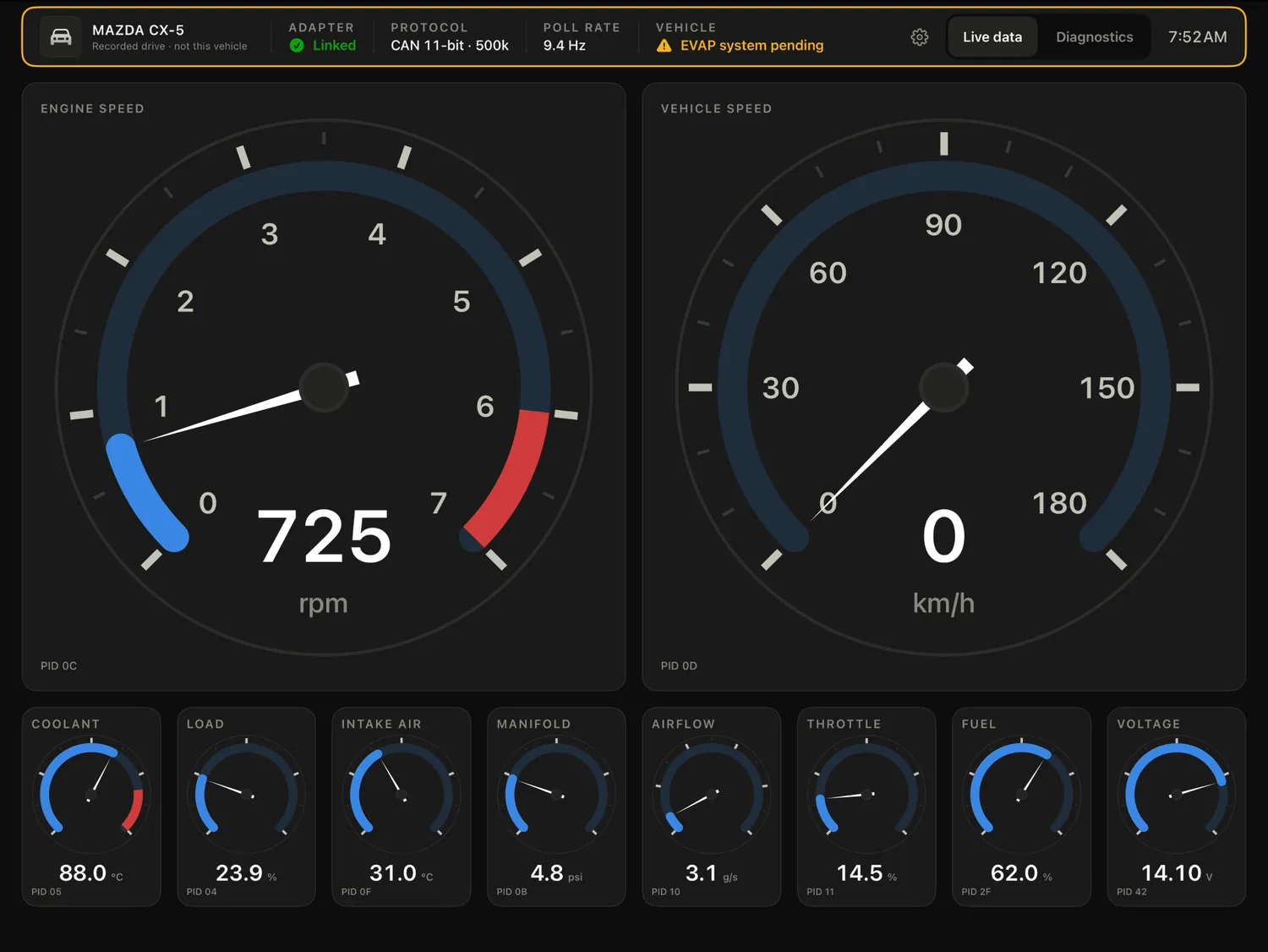This screenshot has height=952, width=1268.
Task: Click the CAN 11-bit · 500k protocol value
Action: (450, 46)
